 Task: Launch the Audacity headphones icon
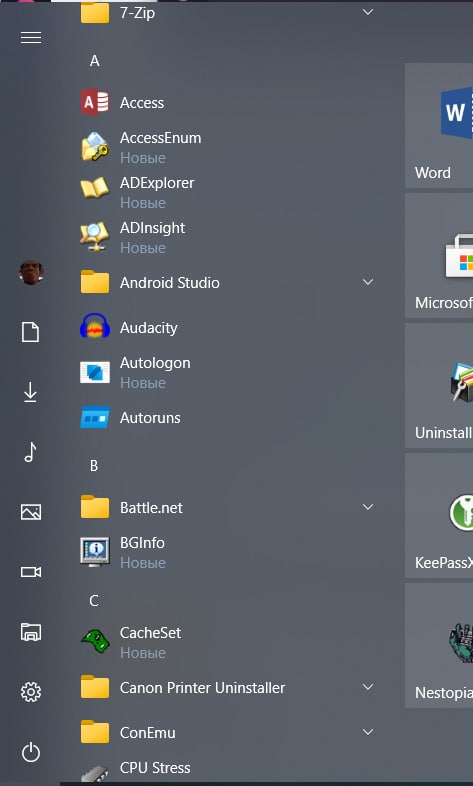point(95,327)
